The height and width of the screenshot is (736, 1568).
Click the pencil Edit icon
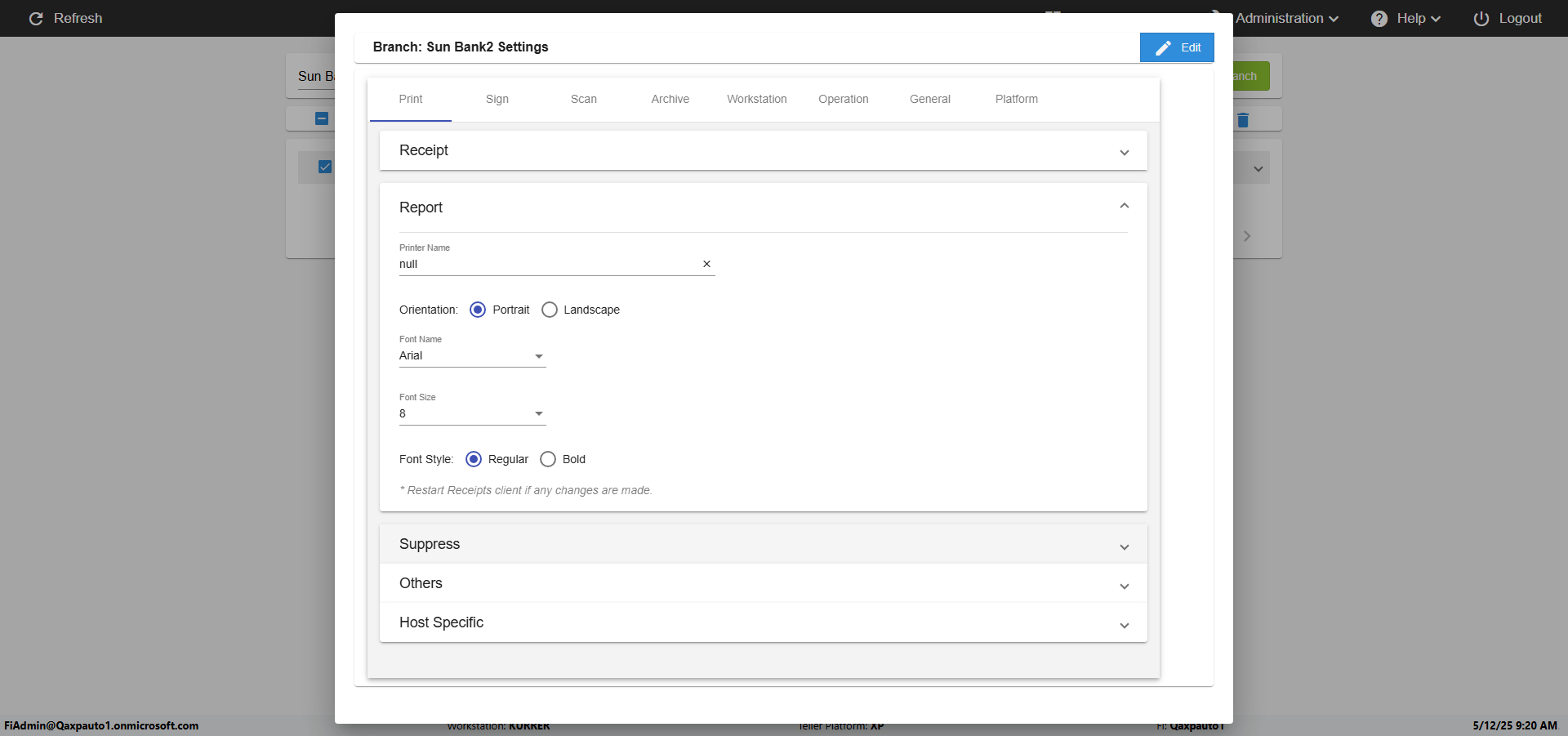1163,48
